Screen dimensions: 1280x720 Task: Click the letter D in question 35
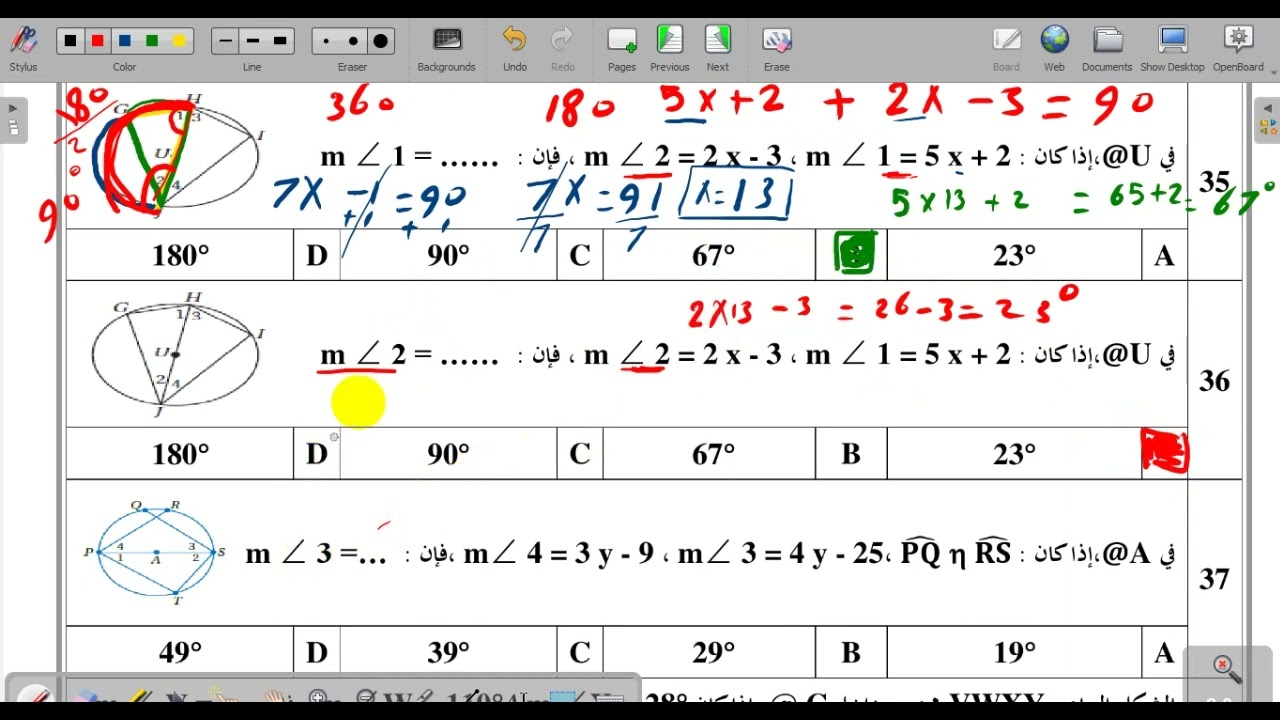tap(317, 256)
